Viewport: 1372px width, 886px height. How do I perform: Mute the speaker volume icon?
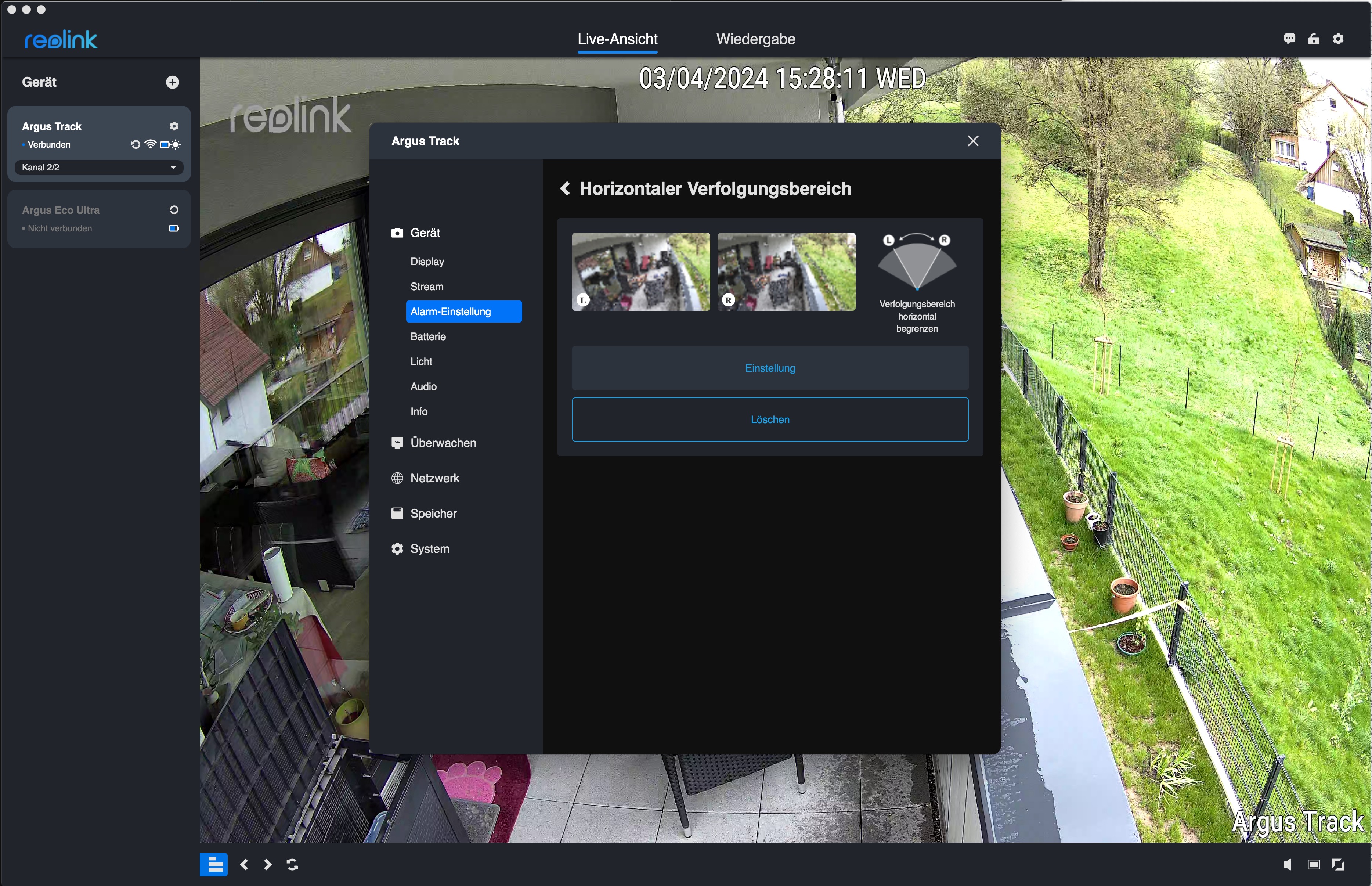pos(1288,864)
